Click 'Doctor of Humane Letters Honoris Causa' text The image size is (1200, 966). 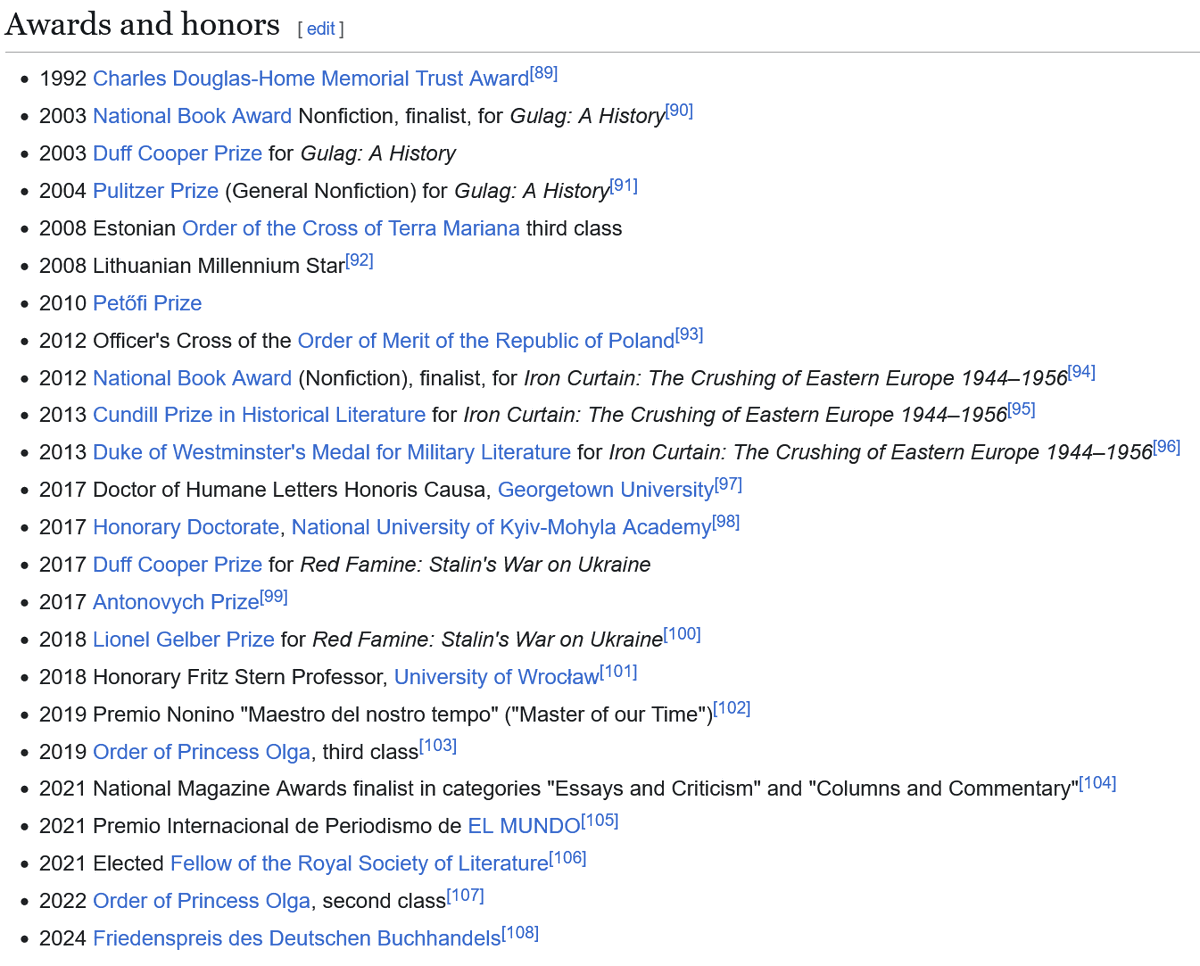(x=292, y=490)
